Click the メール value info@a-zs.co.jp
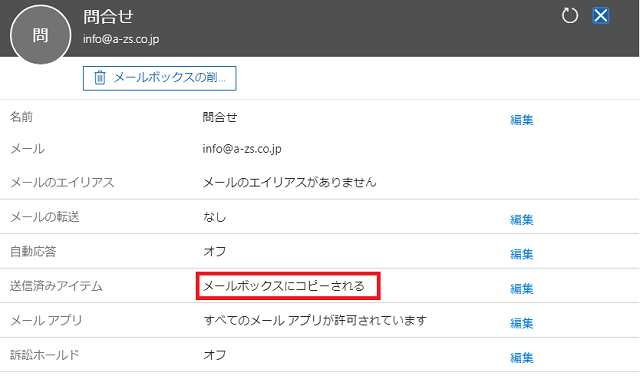Viewport: 640px width, 376px height. 242,149
